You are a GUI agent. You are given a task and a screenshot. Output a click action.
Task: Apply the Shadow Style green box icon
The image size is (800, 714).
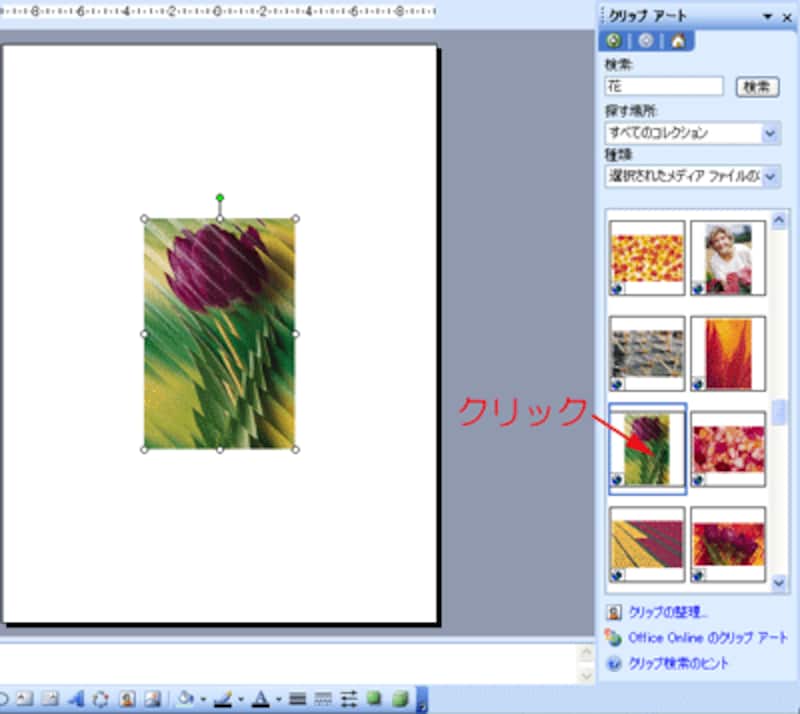(374, 699)
